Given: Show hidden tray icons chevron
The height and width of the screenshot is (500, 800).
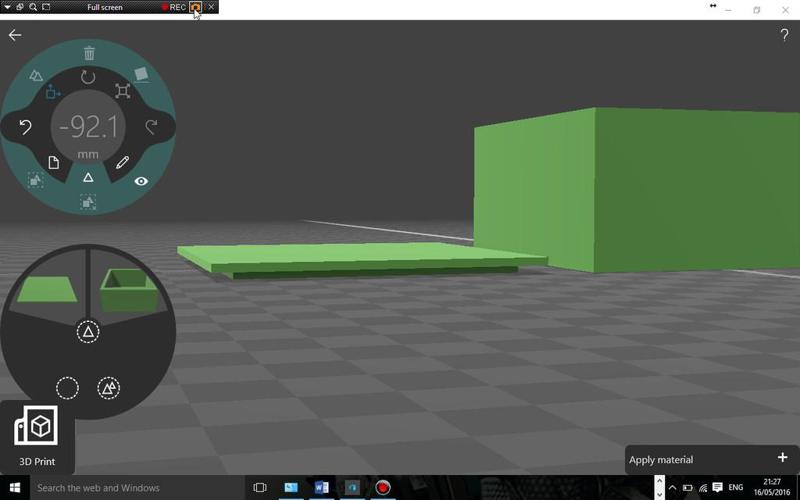Looking at the screenshot, I should (672, 488).
